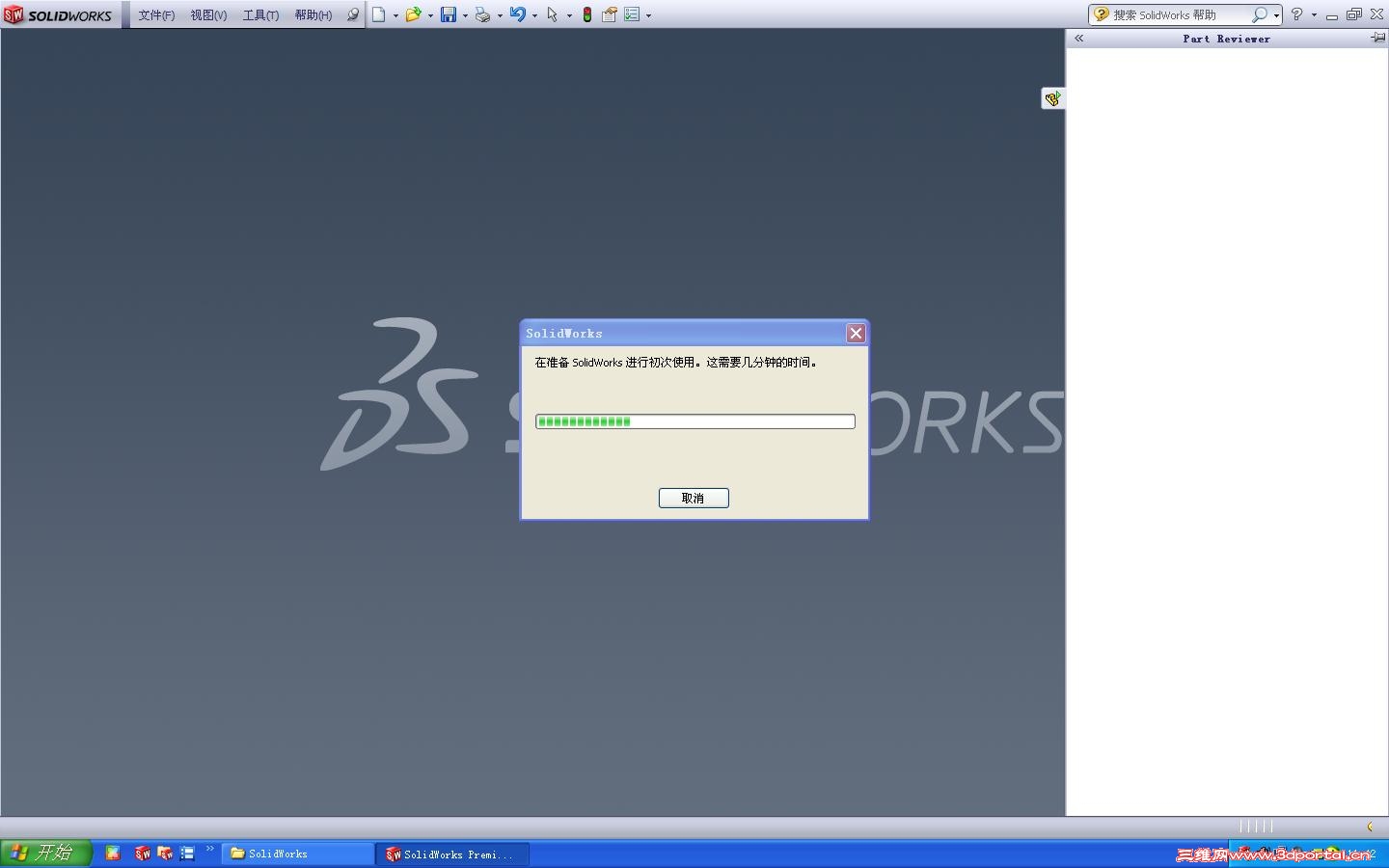Click the Undo arrow icon
Image resolution: width=1389 pixels, height=868 pixels.
[x=518, y=14]
